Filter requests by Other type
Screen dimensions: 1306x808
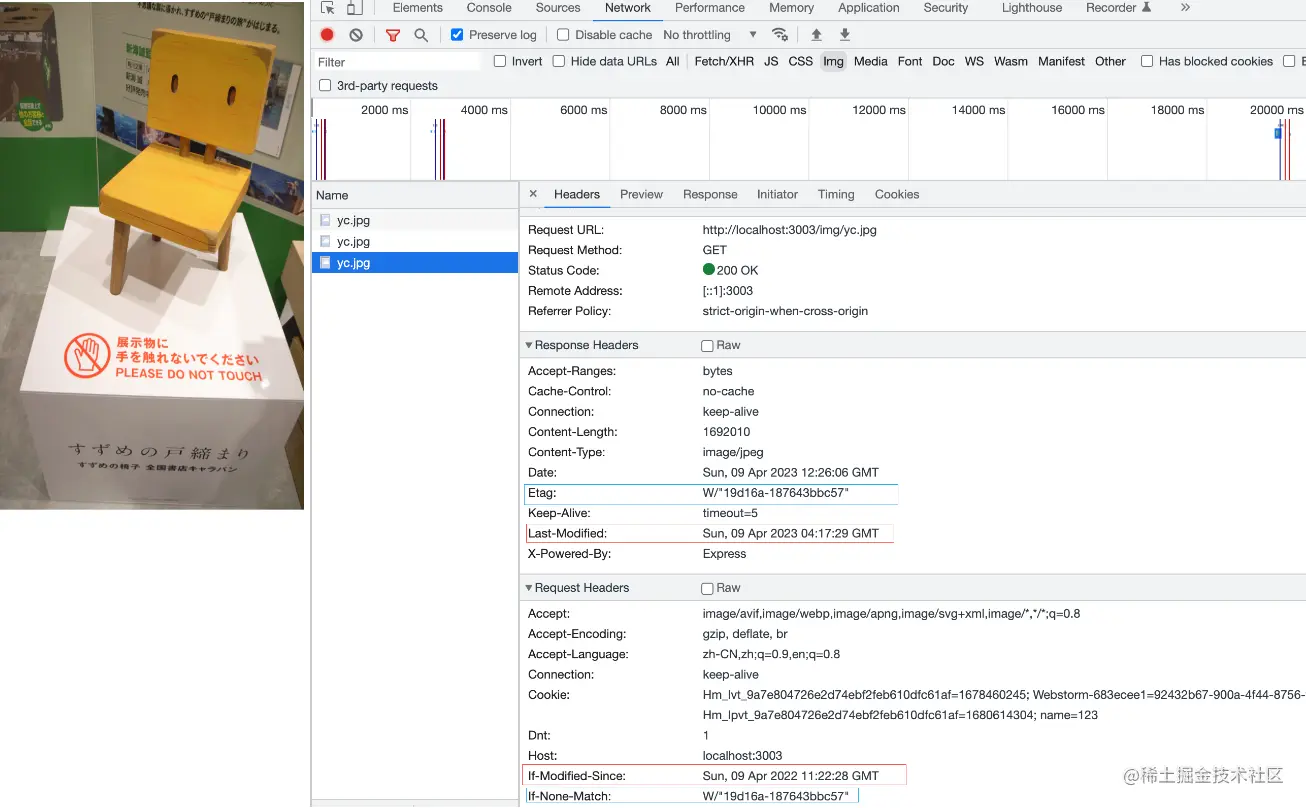[x=1110, y=61]
